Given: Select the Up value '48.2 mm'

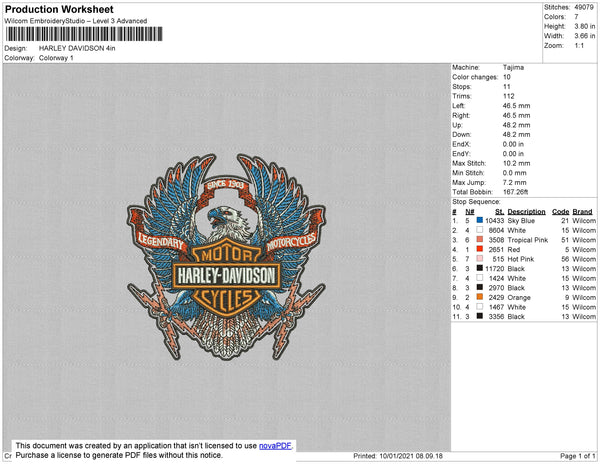Looking at the screenshot, I should coord(517,125).
